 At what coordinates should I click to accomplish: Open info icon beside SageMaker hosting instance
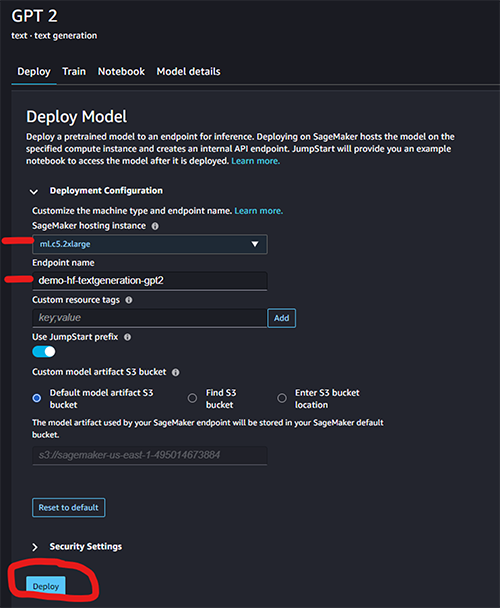(155, 226)
